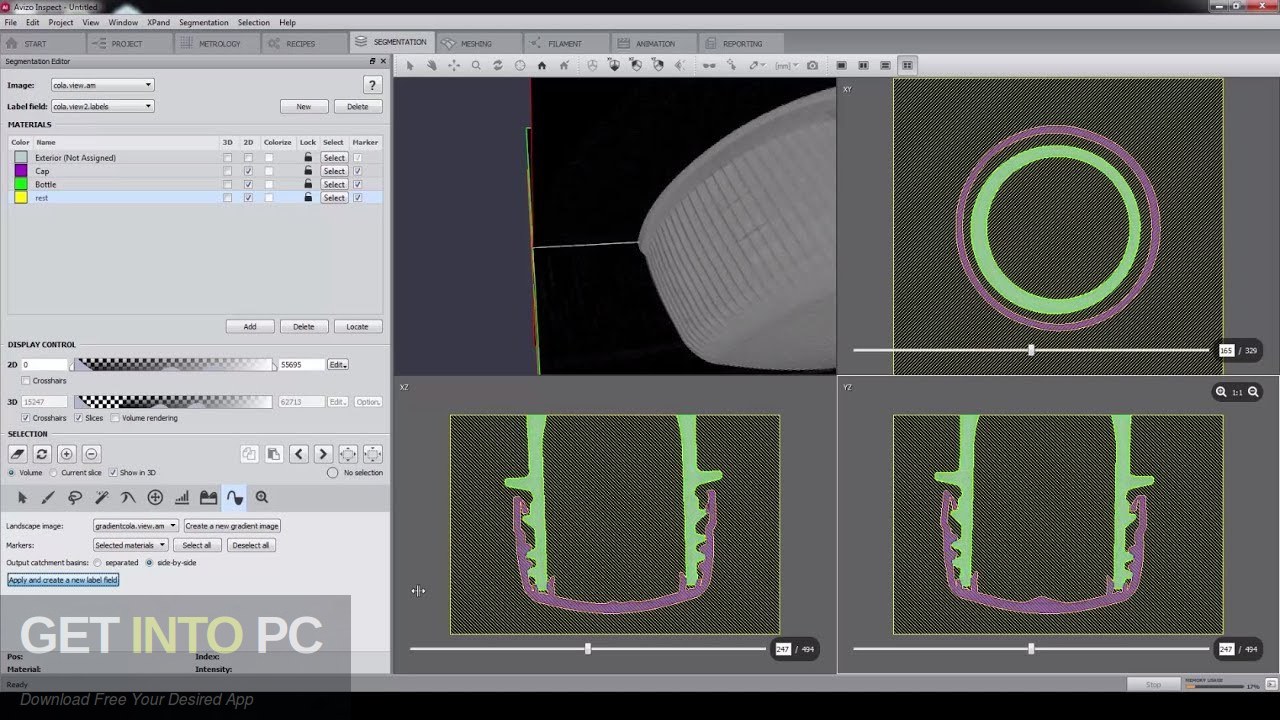Image resolution: width=1280 pixels, height=720 pixels.
Task: Select the Watershed tool
Action: [x=234, y=497]
